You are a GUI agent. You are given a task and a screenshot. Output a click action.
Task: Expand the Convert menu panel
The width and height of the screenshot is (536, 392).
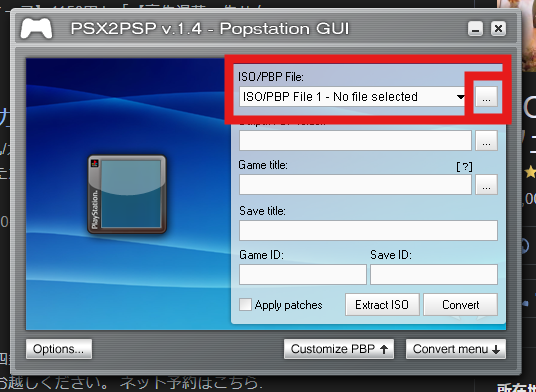[456, 349]
